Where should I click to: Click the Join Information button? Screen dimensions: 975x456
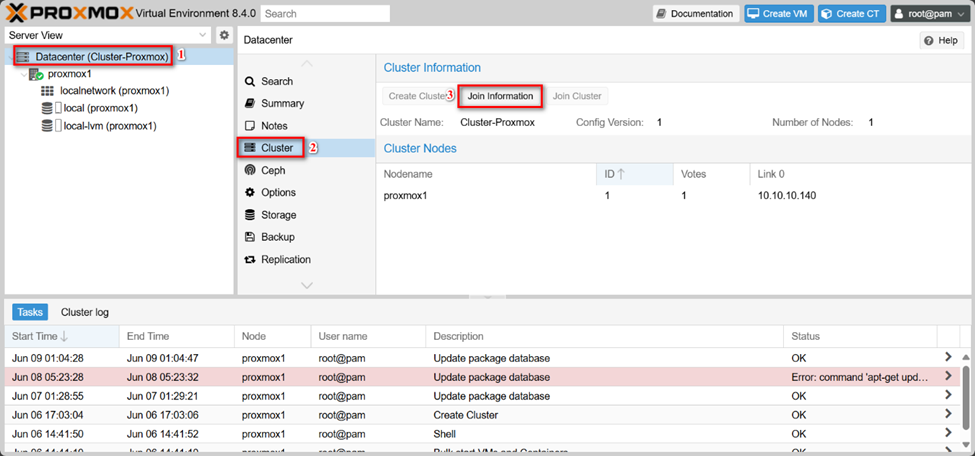tap(500, 96)
